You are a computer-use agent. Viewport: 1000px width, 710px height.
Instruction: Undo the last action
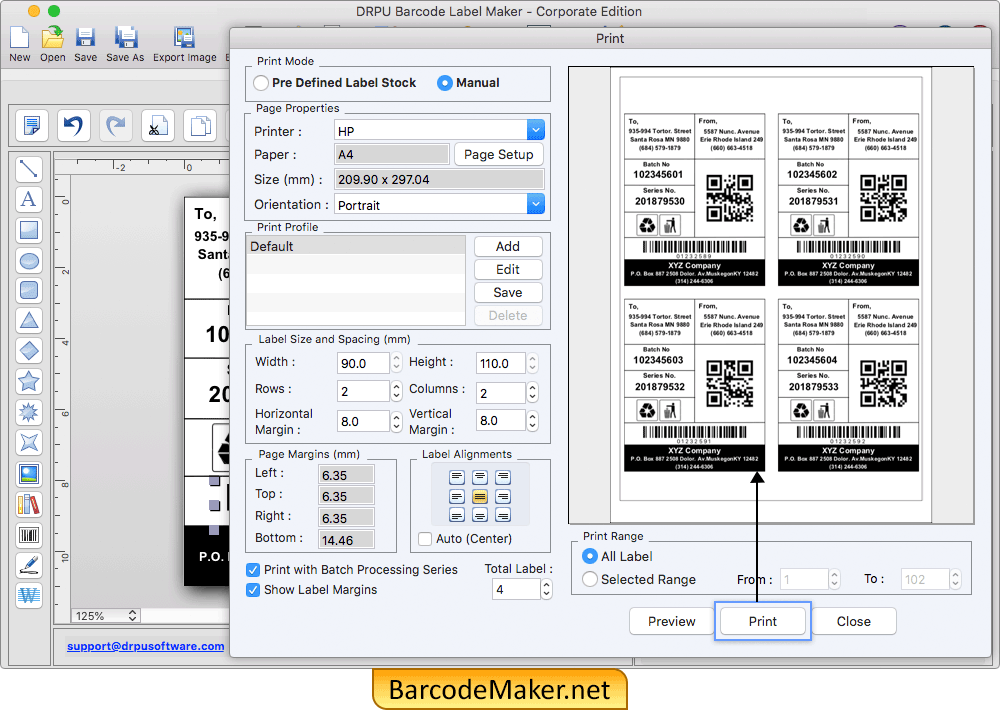coord(73,125)
